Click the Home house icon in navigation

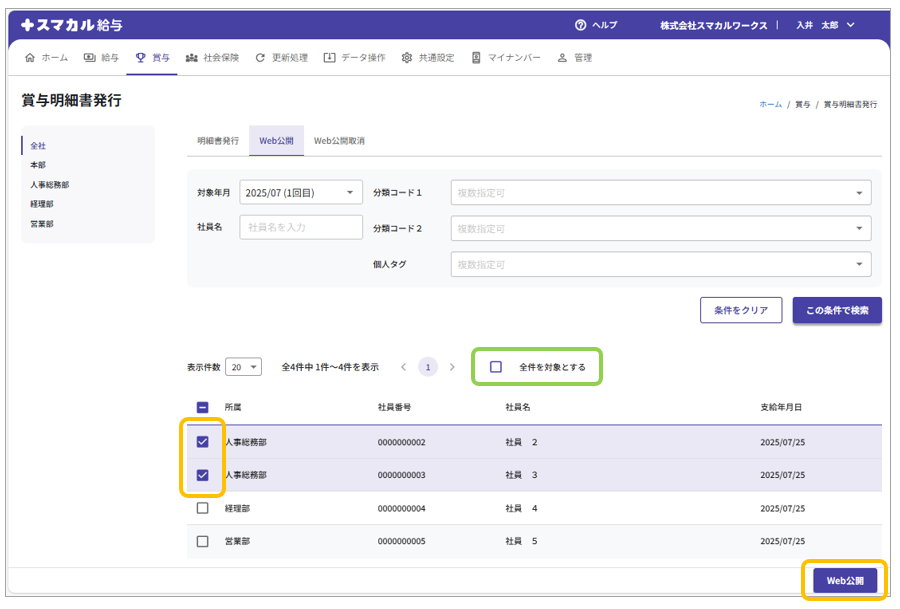(29, 58)
